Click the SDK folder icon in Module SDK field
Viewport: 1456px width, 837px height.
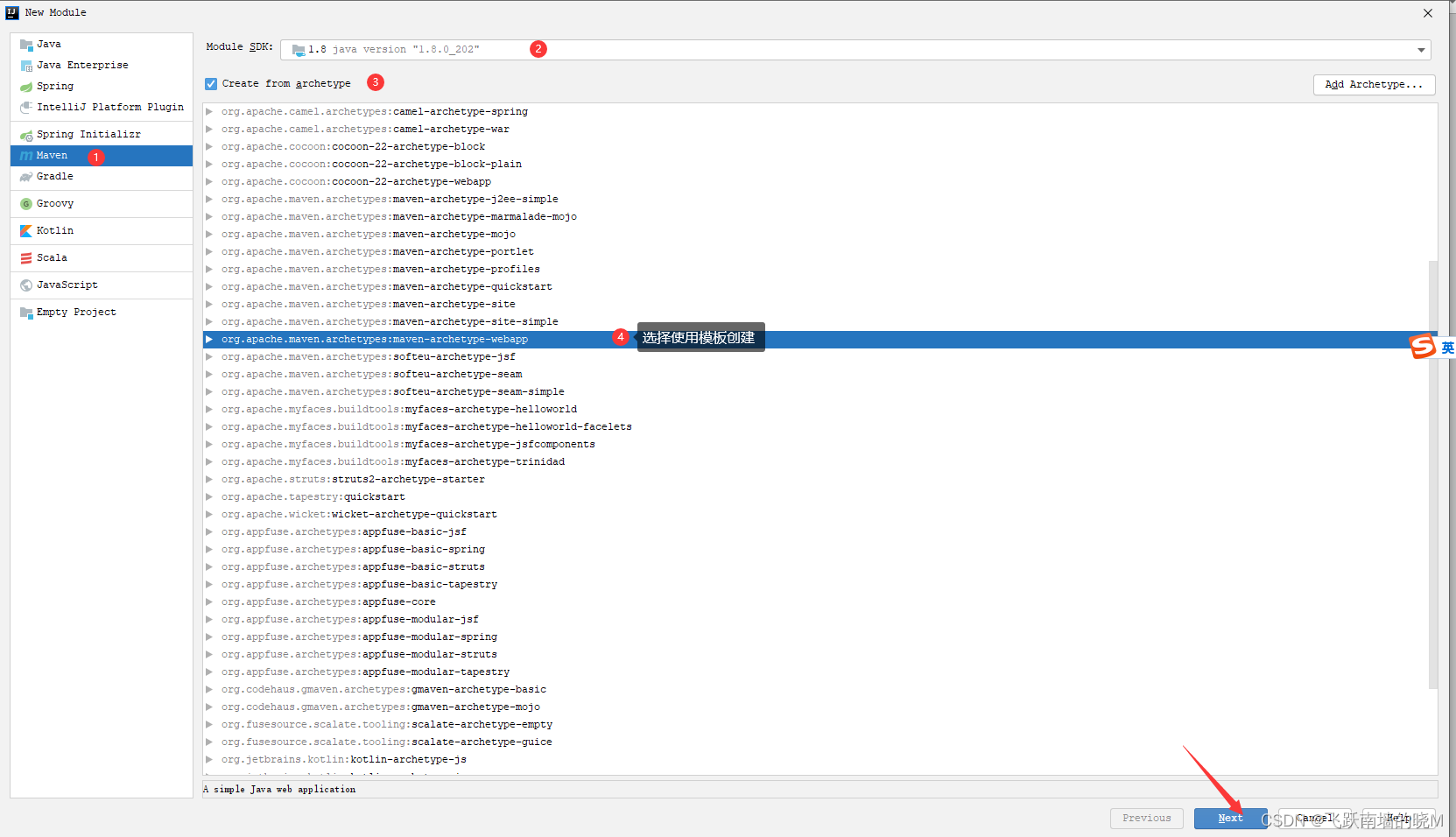click(x=299, y=50)
